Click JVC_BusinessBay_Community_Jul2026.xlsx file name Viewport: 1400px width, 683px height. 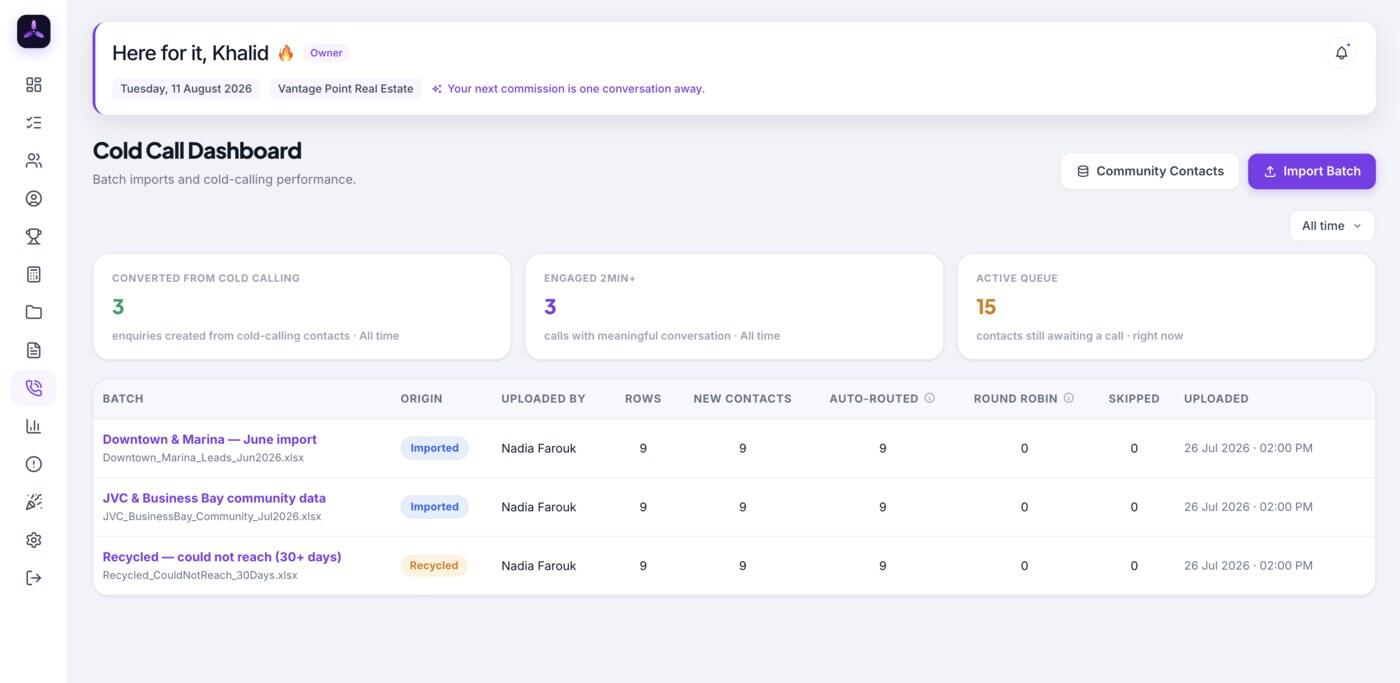pos(212,517)
